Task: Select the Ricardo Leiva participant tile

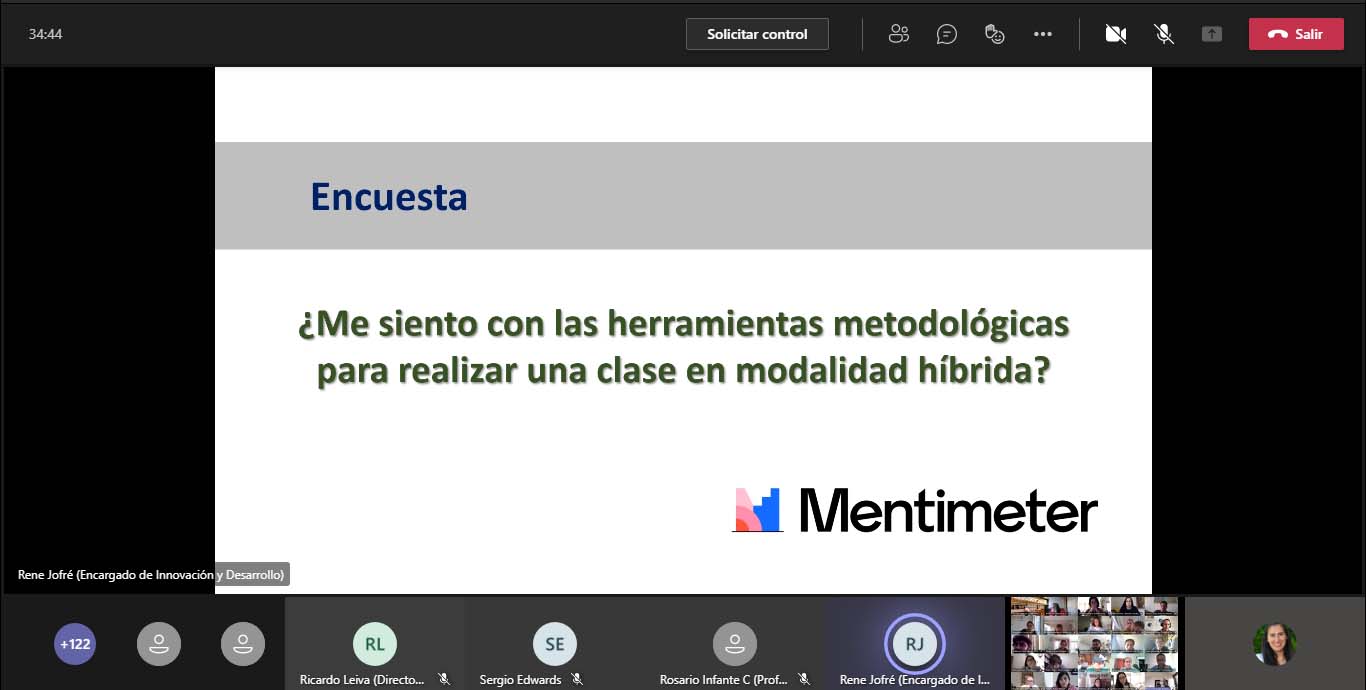Action: (x=375, y=644)
